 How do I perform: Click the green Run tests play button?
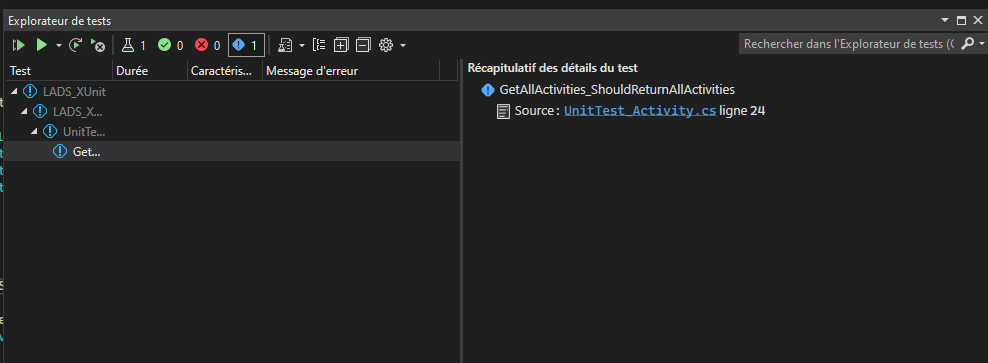click(42, 45)
